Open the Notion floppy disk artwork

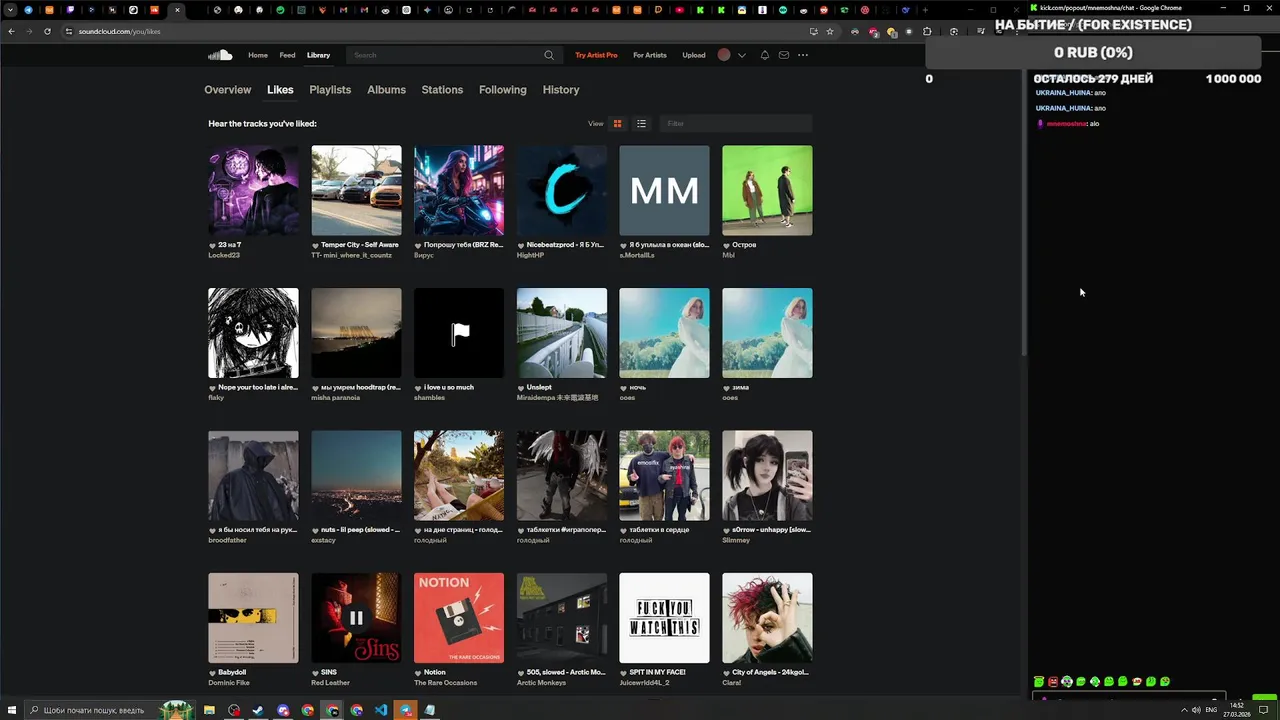point(459,618)
